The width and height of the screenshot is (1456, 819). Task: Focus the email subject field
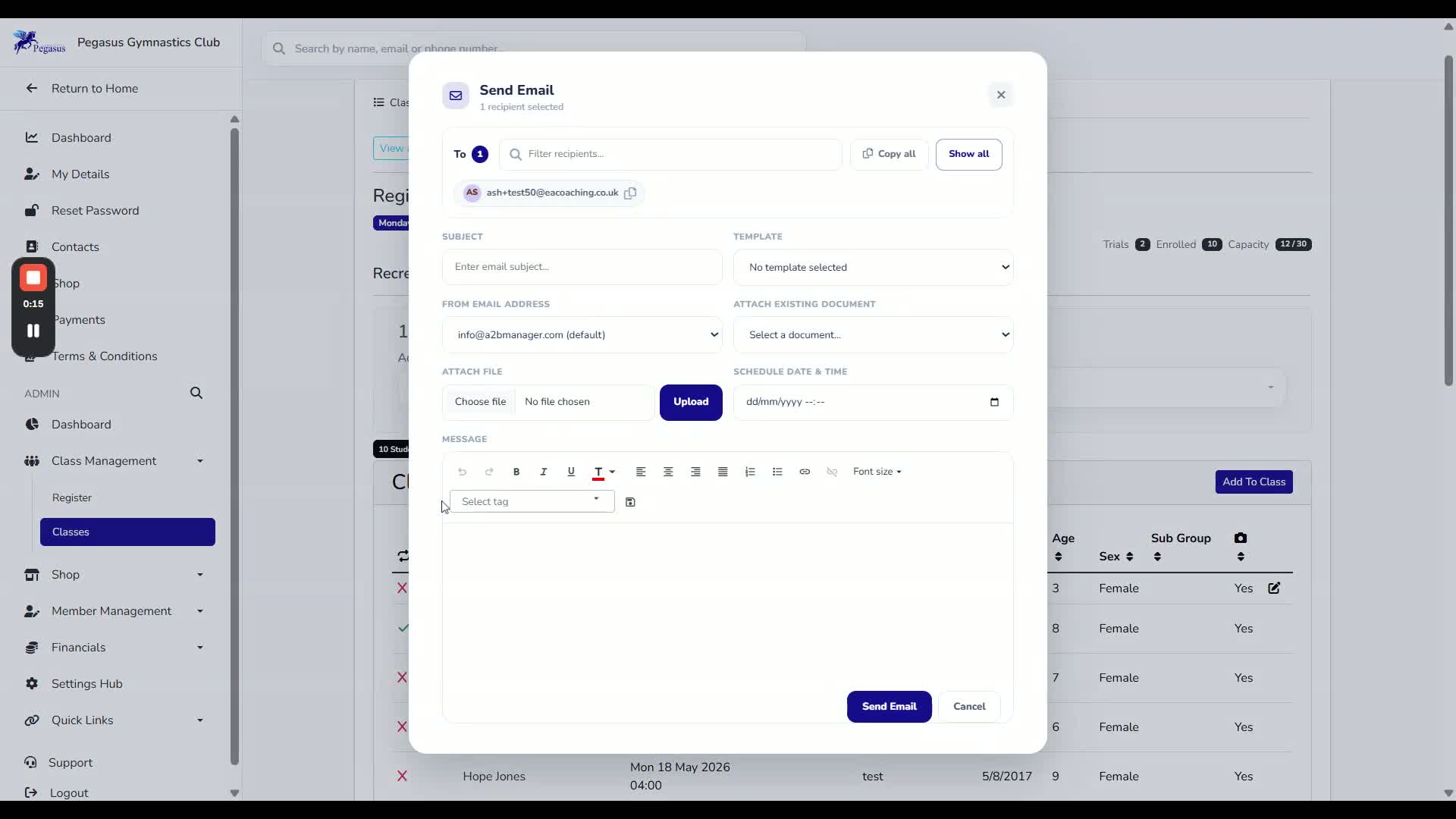pyautogui.click(x=582, y=267)
